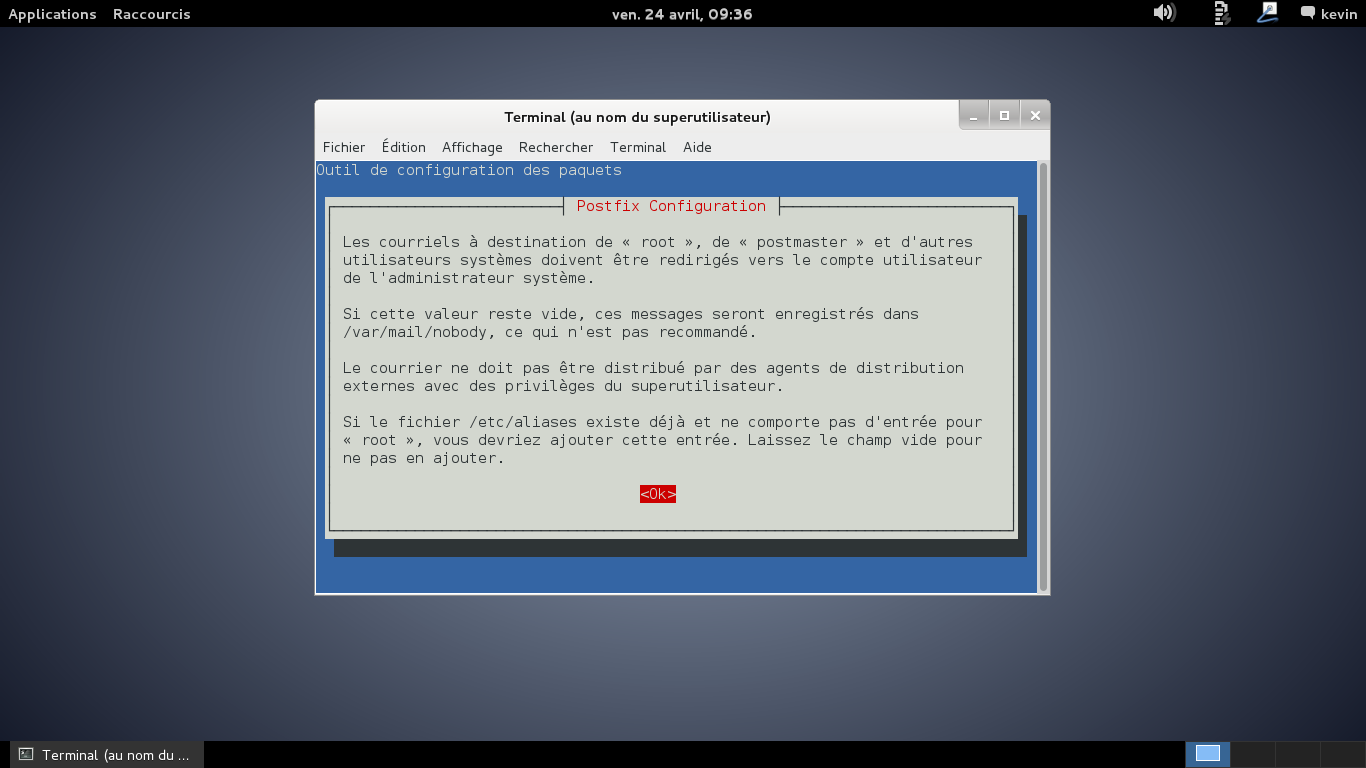1366x768 pixels.
Task: Select the Terminal taskbar entry
Action: 106,755
